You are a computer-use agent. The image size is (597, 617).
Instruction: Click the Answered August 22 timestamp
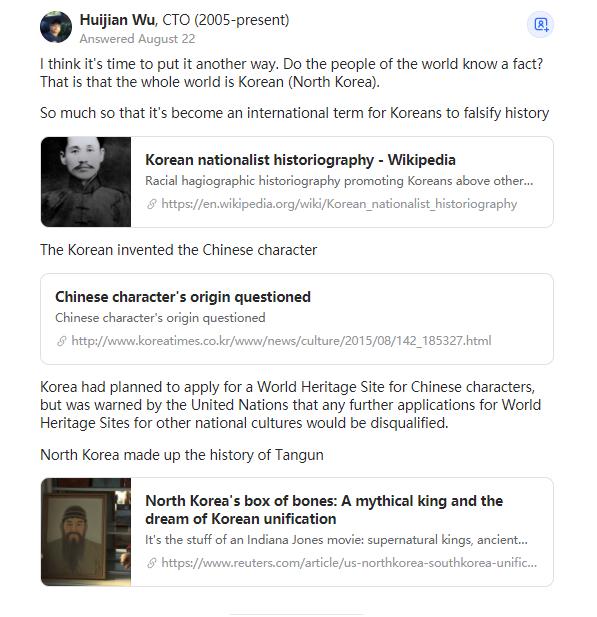coord(137,39)
